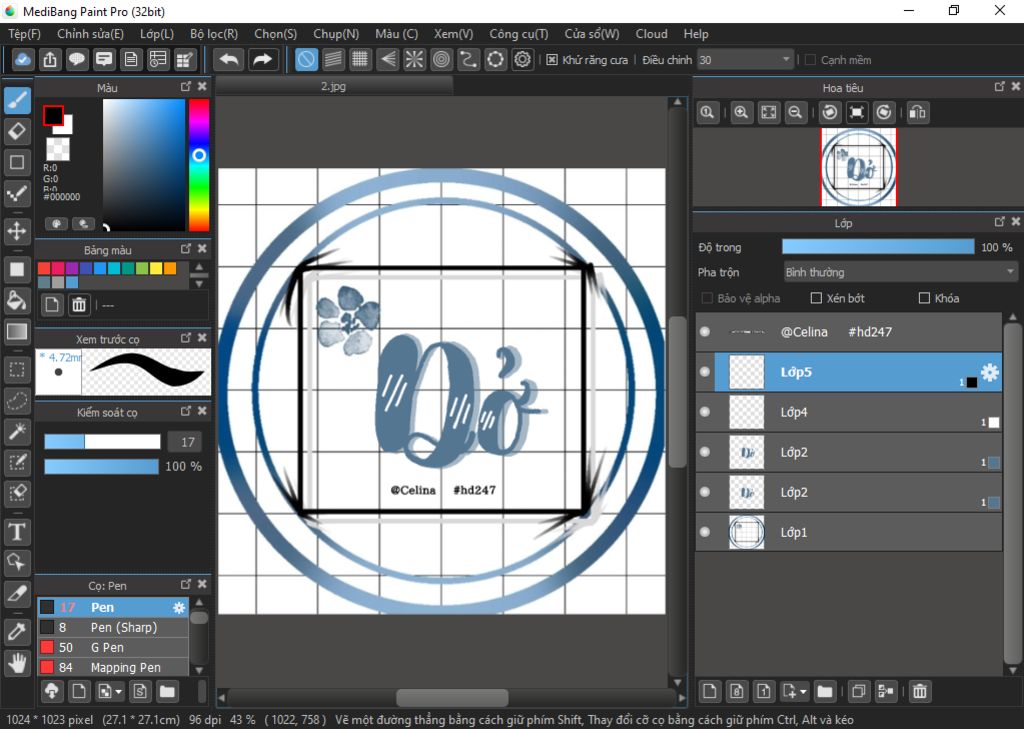The width and height of the screenshot is (1024, 729).
Task: Open the add layer dropdown arrow in Lớp panel
Action: [x=803, y=691]
